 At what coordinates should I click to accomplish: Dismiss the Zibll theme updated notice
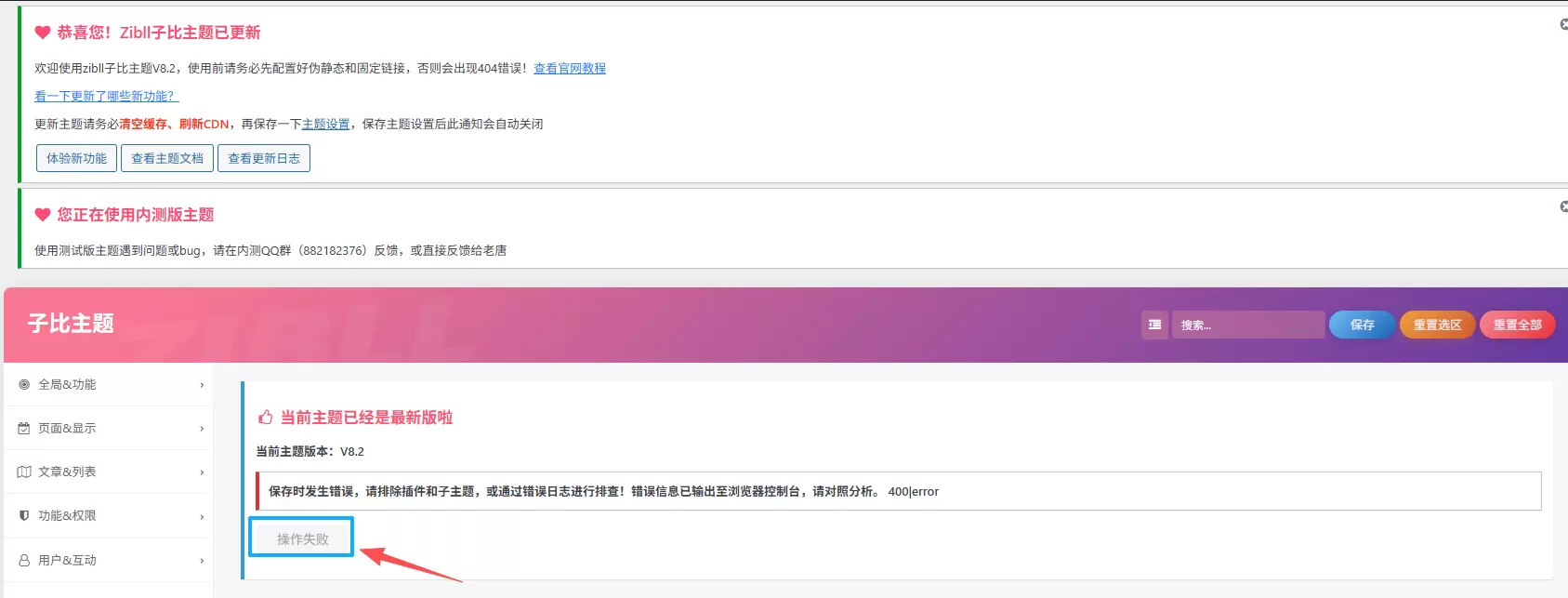[x=1563, y=24]
